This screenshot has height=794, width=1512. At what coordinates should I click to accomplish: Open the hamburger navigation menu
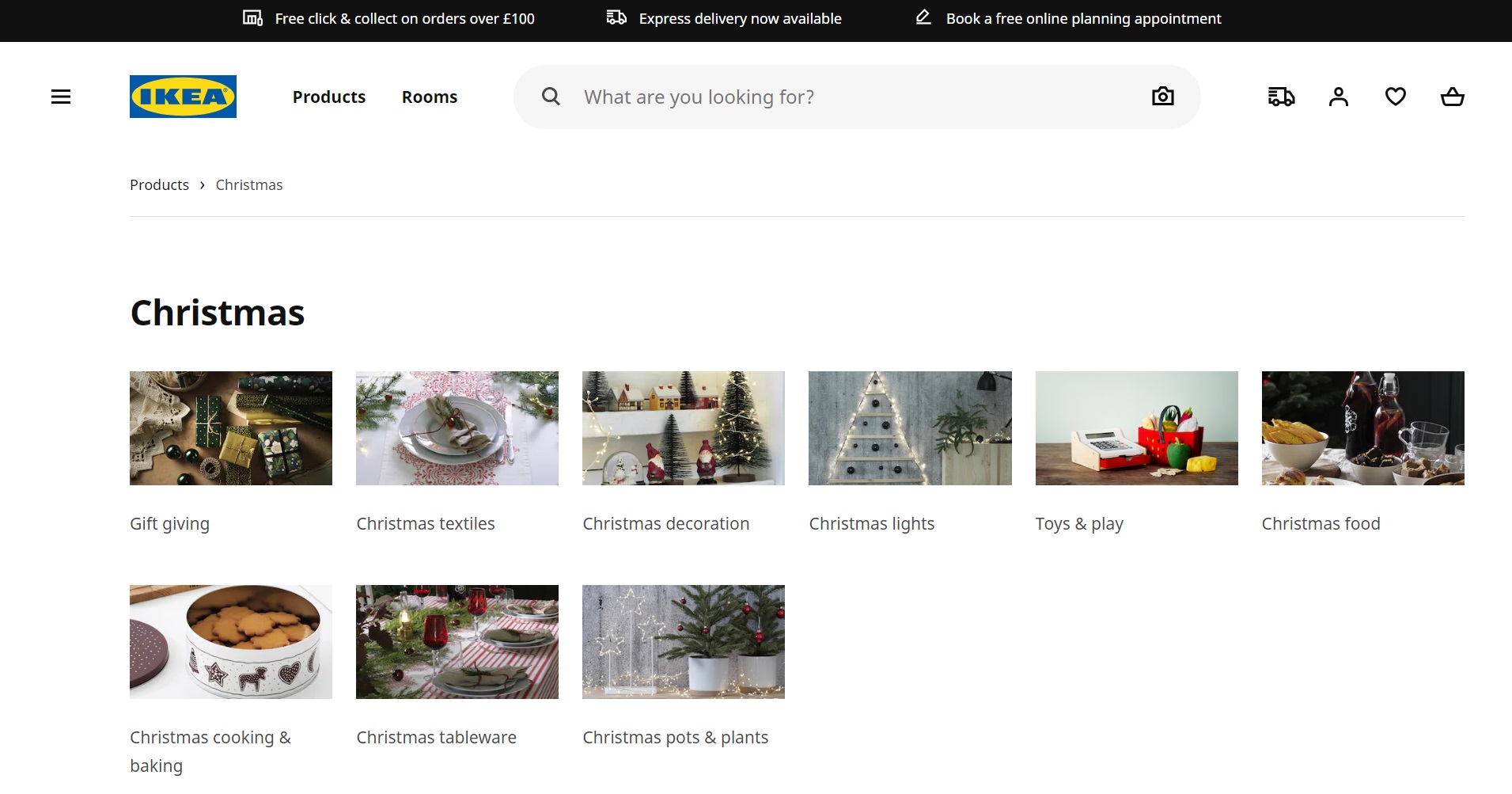coord(61,96)
